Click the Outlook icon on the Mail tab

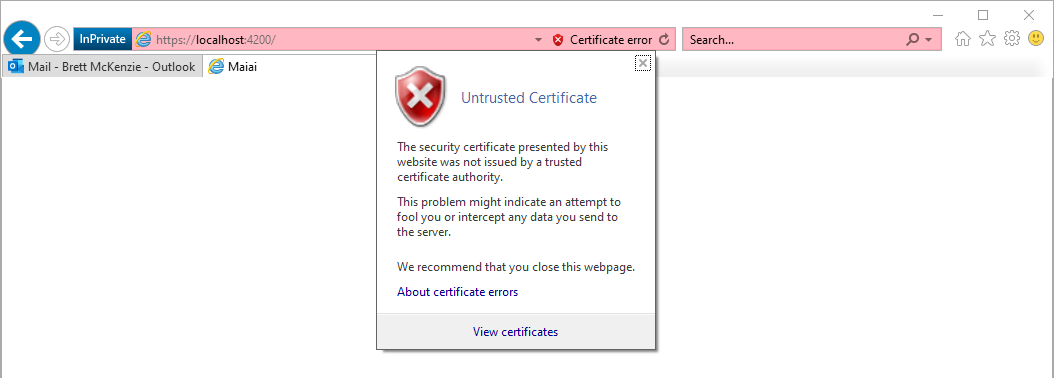(x=16, y=67)
